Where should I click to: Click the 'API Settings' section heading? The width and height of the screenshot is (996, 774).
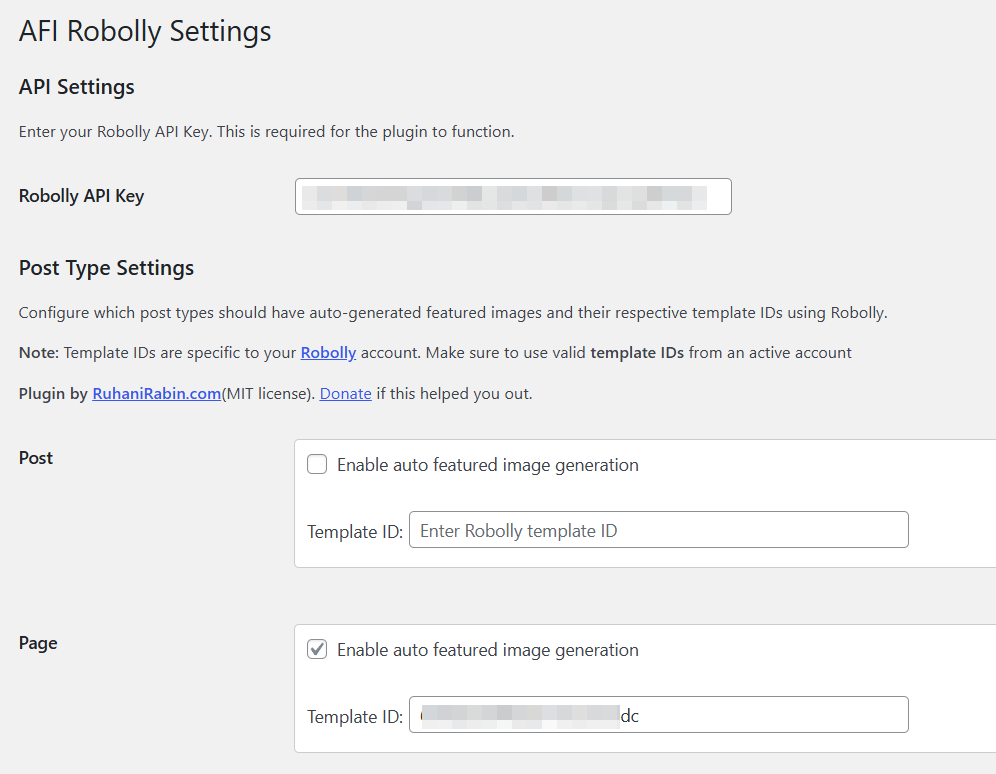(x=77, y=87)
